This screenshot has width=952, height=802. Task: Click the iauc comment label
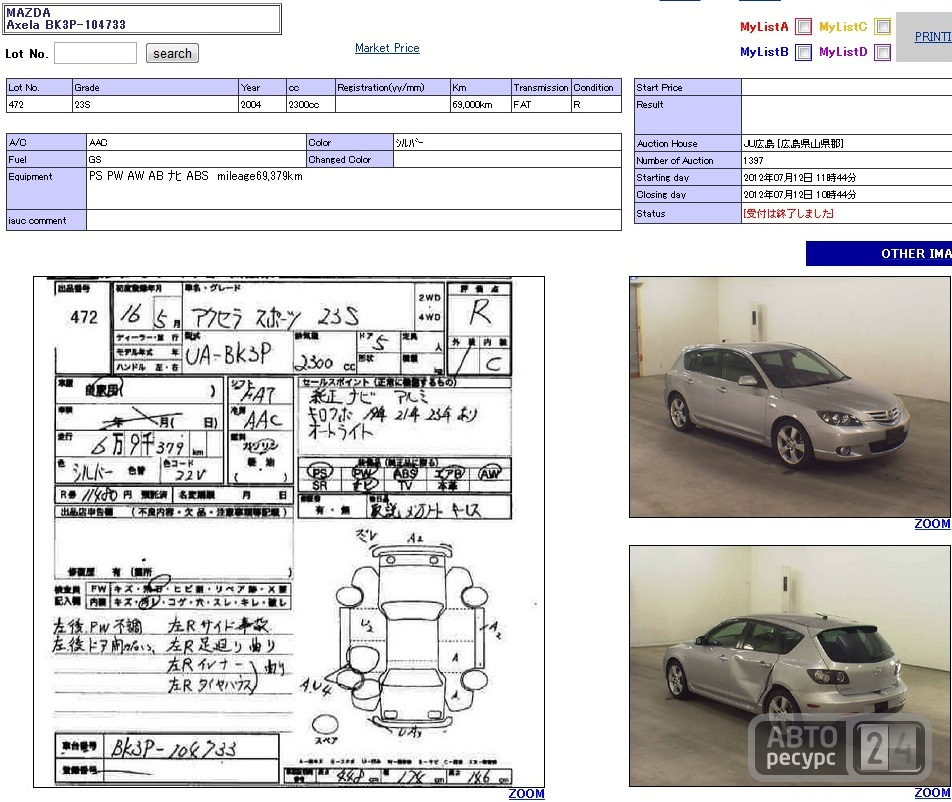(37, 220)
